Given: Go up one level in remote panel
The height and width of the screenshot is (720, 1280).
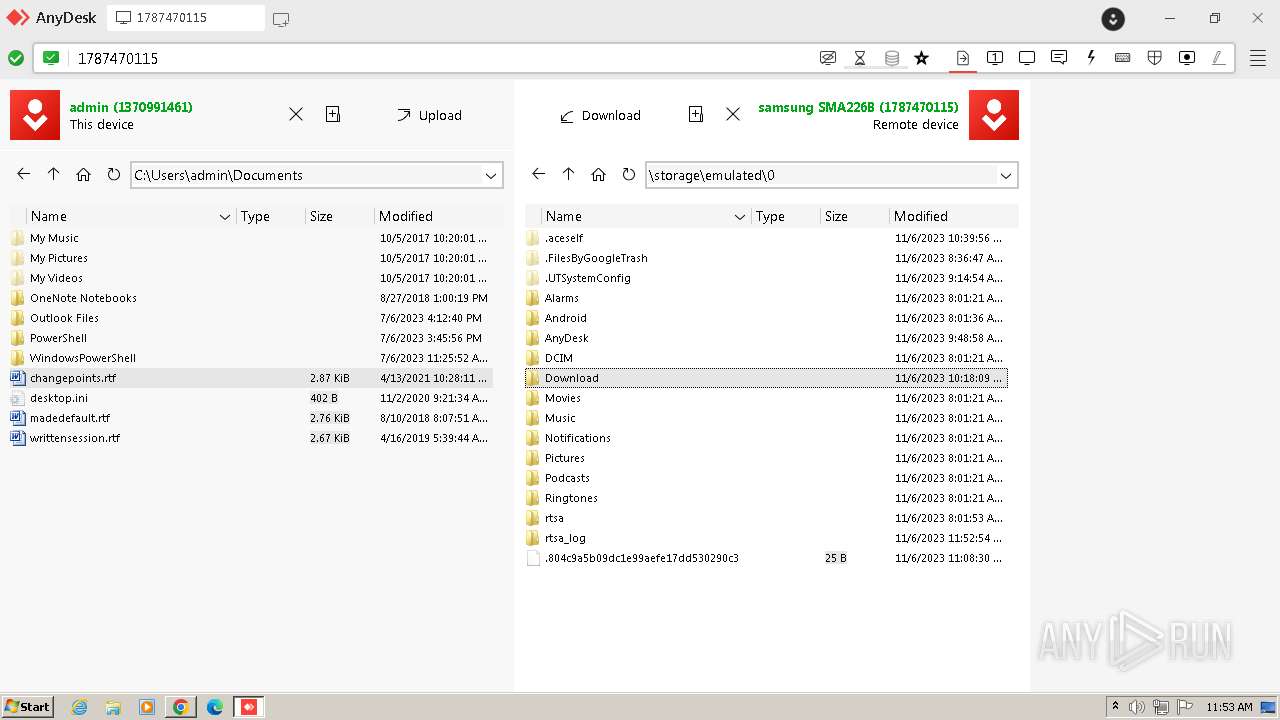Looking at the screenshot, I should point(568,174).
